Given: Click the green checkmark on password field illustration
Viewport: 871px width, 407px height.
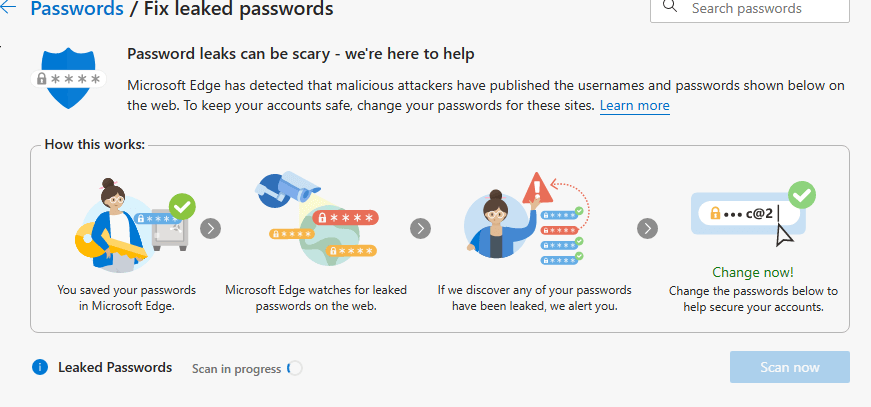Looking at the screenshot, I should tap(802, 195).
